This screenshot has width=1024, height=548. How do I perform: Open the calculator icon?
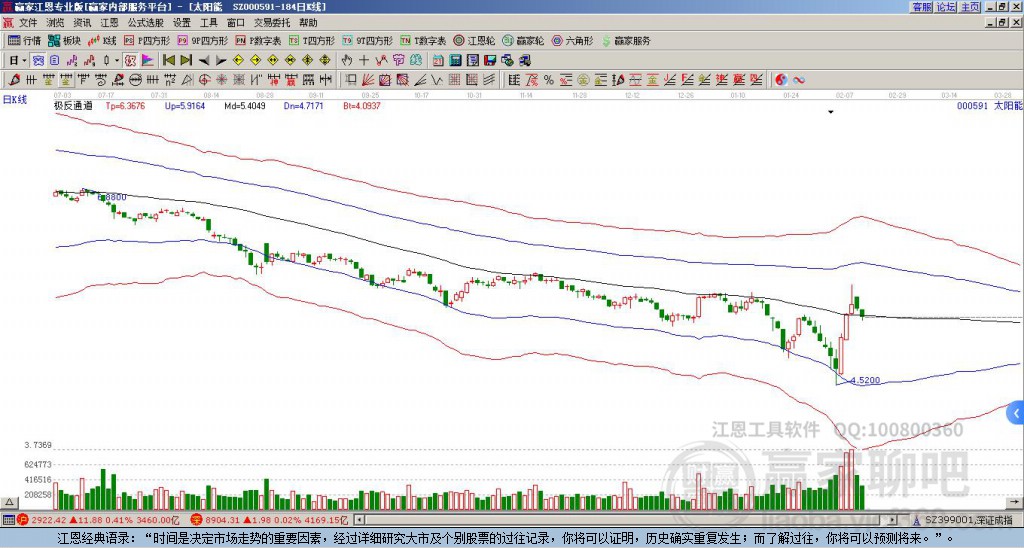[455, 61]
